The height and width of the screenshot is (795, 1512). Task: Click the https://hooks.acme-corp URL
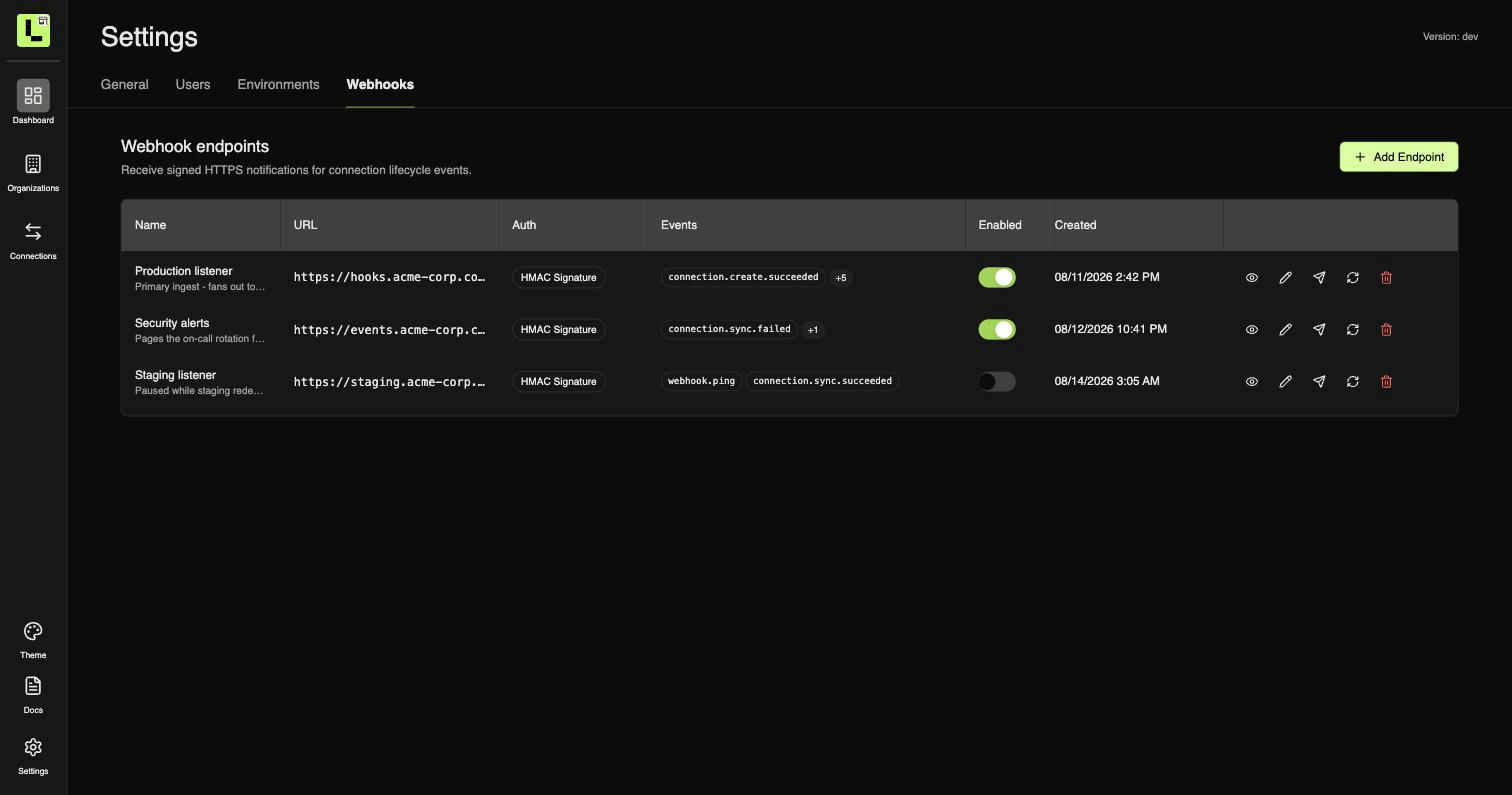390,277
